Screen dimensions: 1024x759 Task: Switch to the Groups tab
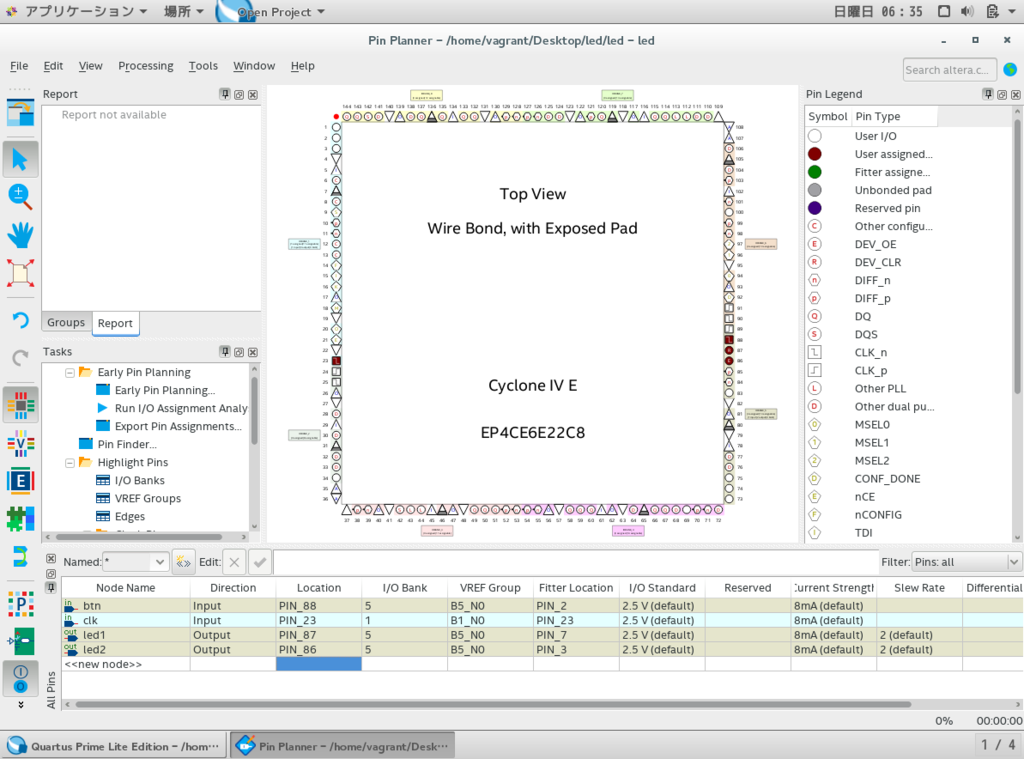[x=66, y=322]
